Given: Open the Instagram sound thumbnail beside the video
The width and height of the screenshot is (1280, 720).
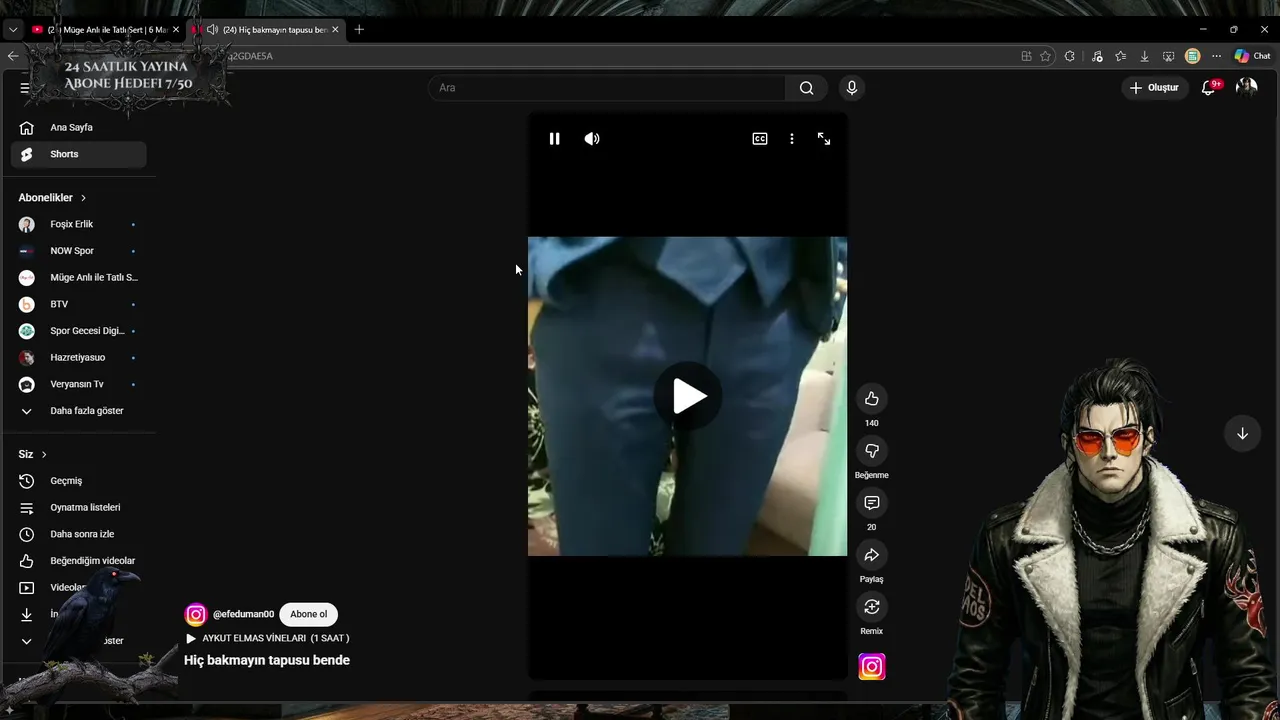Looking at the screenshot, I should pos(872,667).
